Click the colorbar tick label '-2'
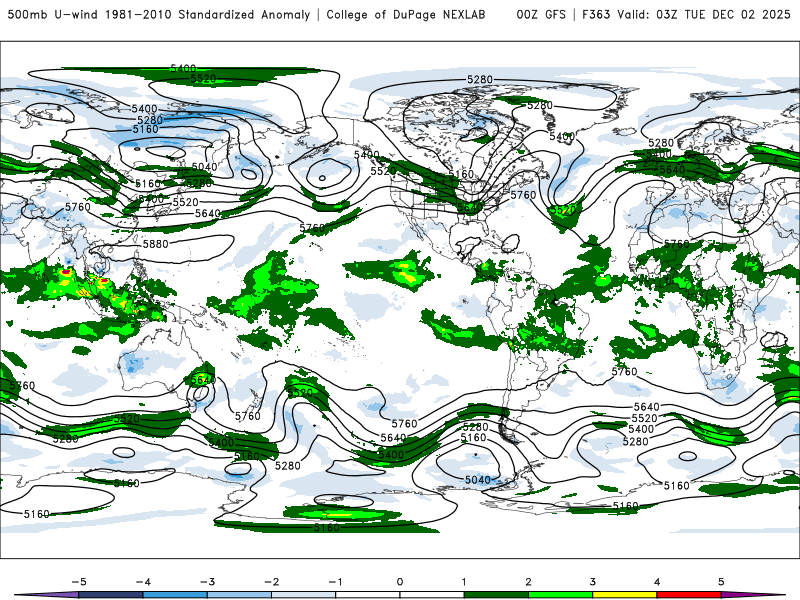The width and height of the screenshot is (800, 600). tap(271, 582)
